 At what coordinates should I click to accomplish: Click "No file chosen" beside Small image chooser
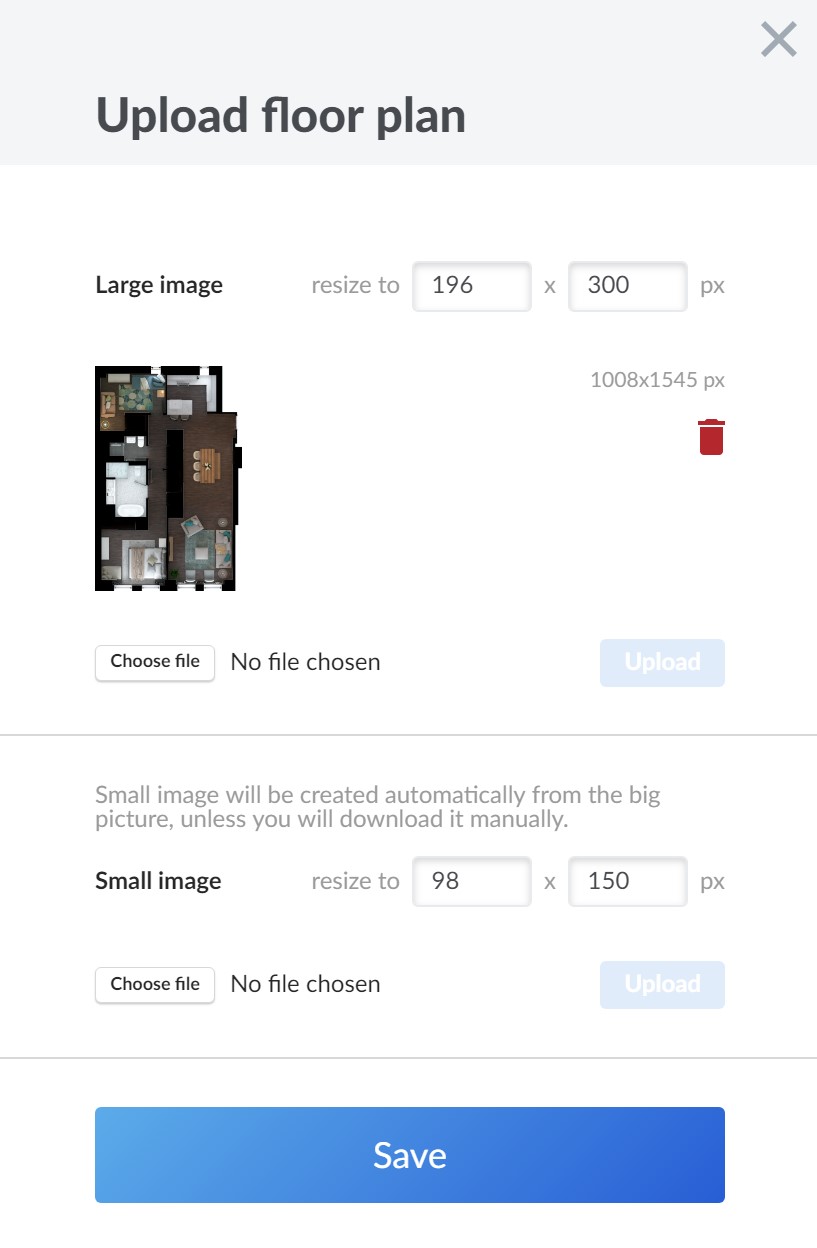click(305, 984)
